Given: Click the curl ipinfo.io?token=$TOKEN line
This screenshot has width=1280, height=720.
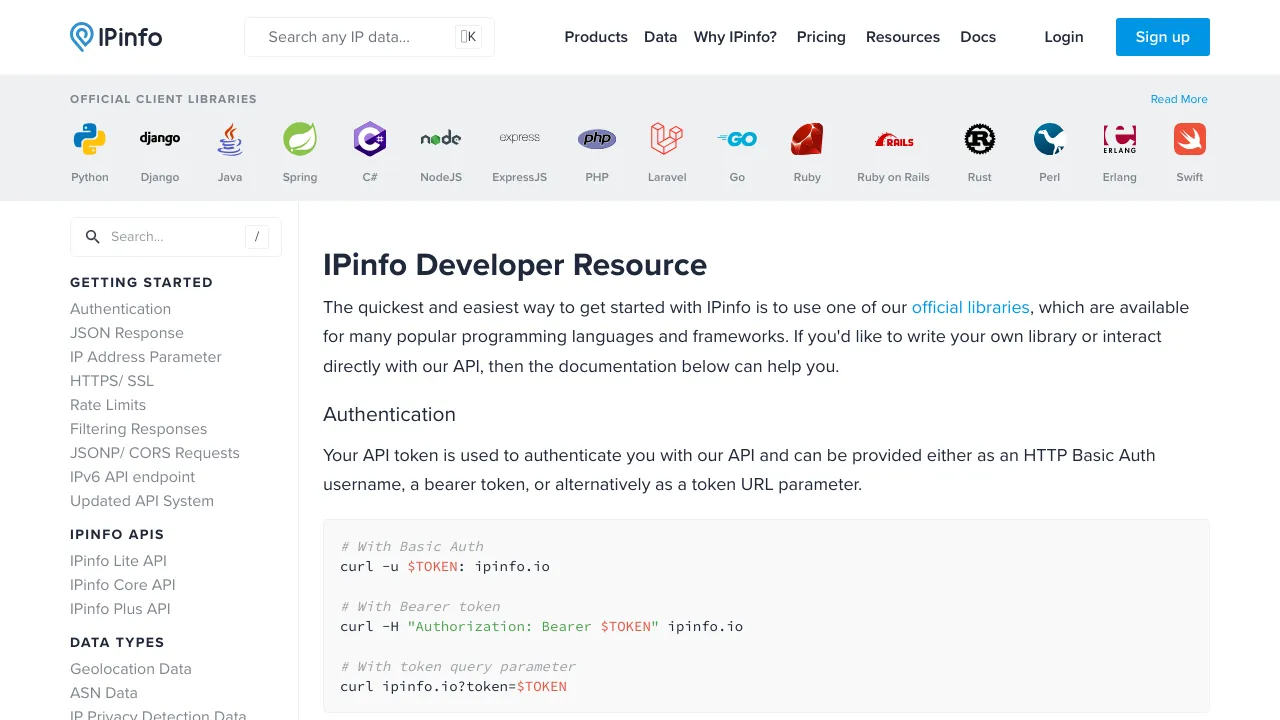Looking at the screenshot, I should (453, 687).
